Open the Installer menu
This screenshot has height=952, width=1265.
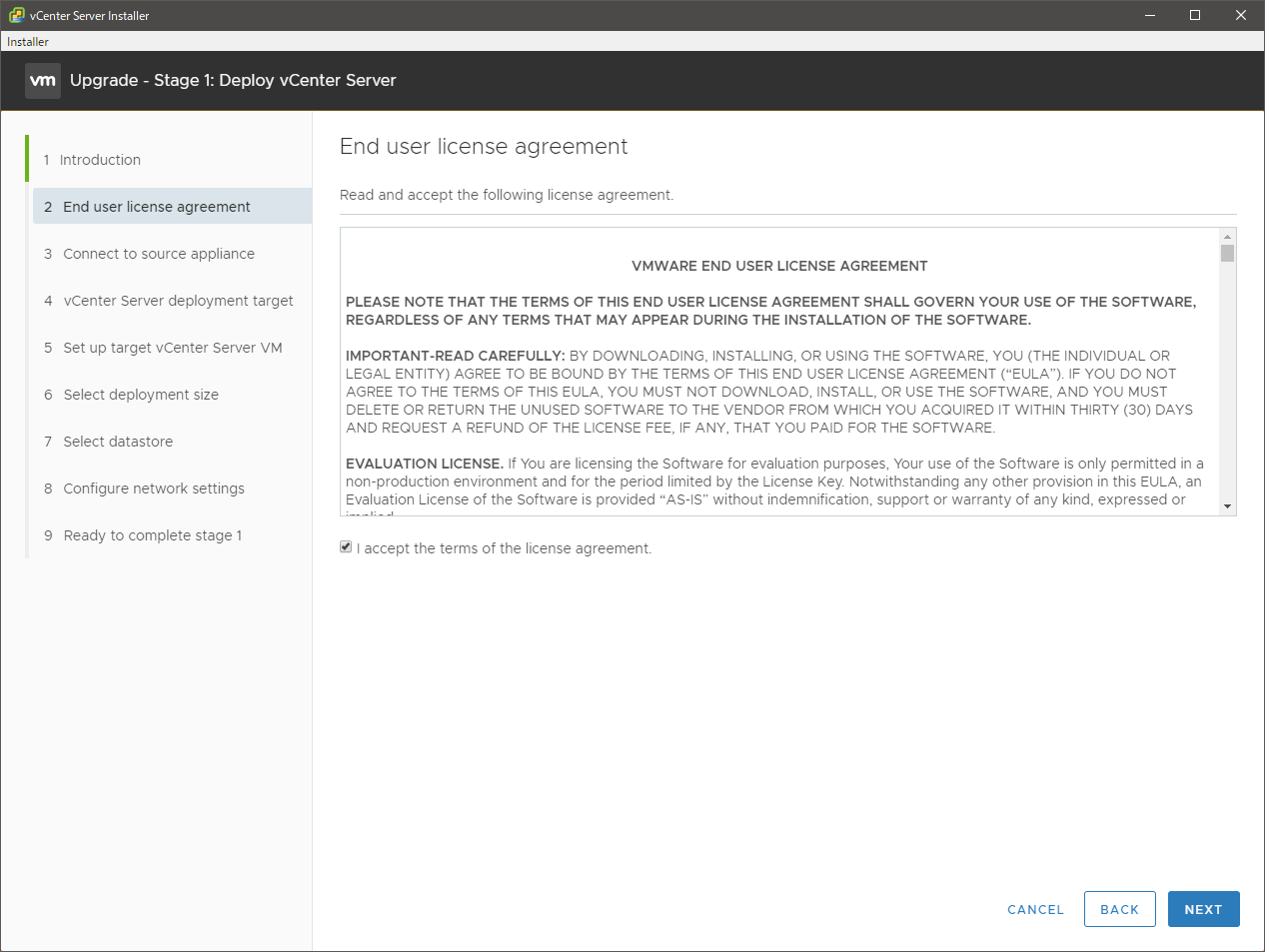pos(28,42)
